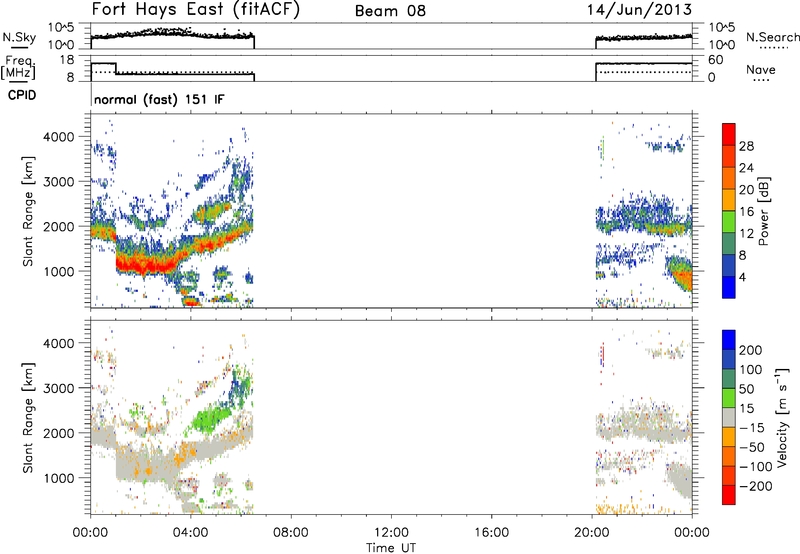Click the -200 value on velocity color bar
800x554 pixels.
pyautogui.click(x=754, y=486)
